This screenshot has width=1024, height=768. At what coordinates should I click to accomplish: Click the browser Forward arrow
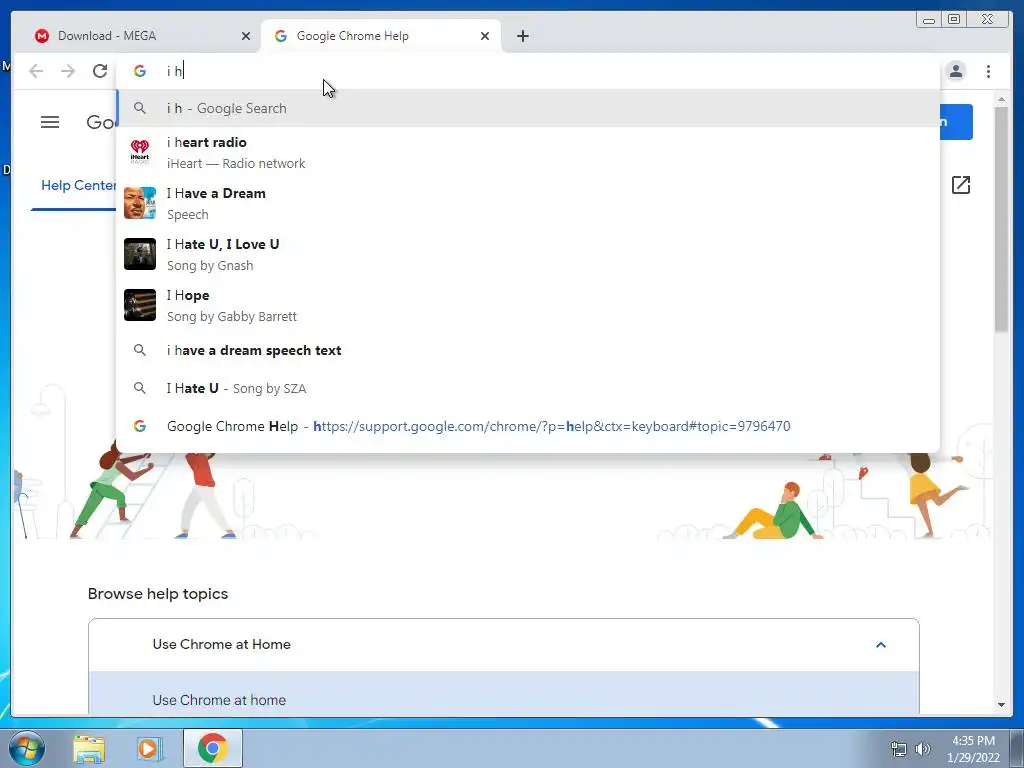68,71
